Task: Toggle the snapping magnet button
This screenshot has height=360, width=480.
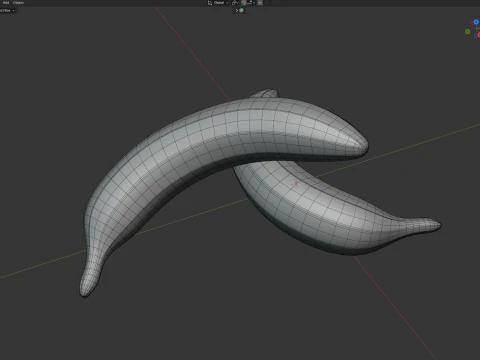Action: coord(244,3)
